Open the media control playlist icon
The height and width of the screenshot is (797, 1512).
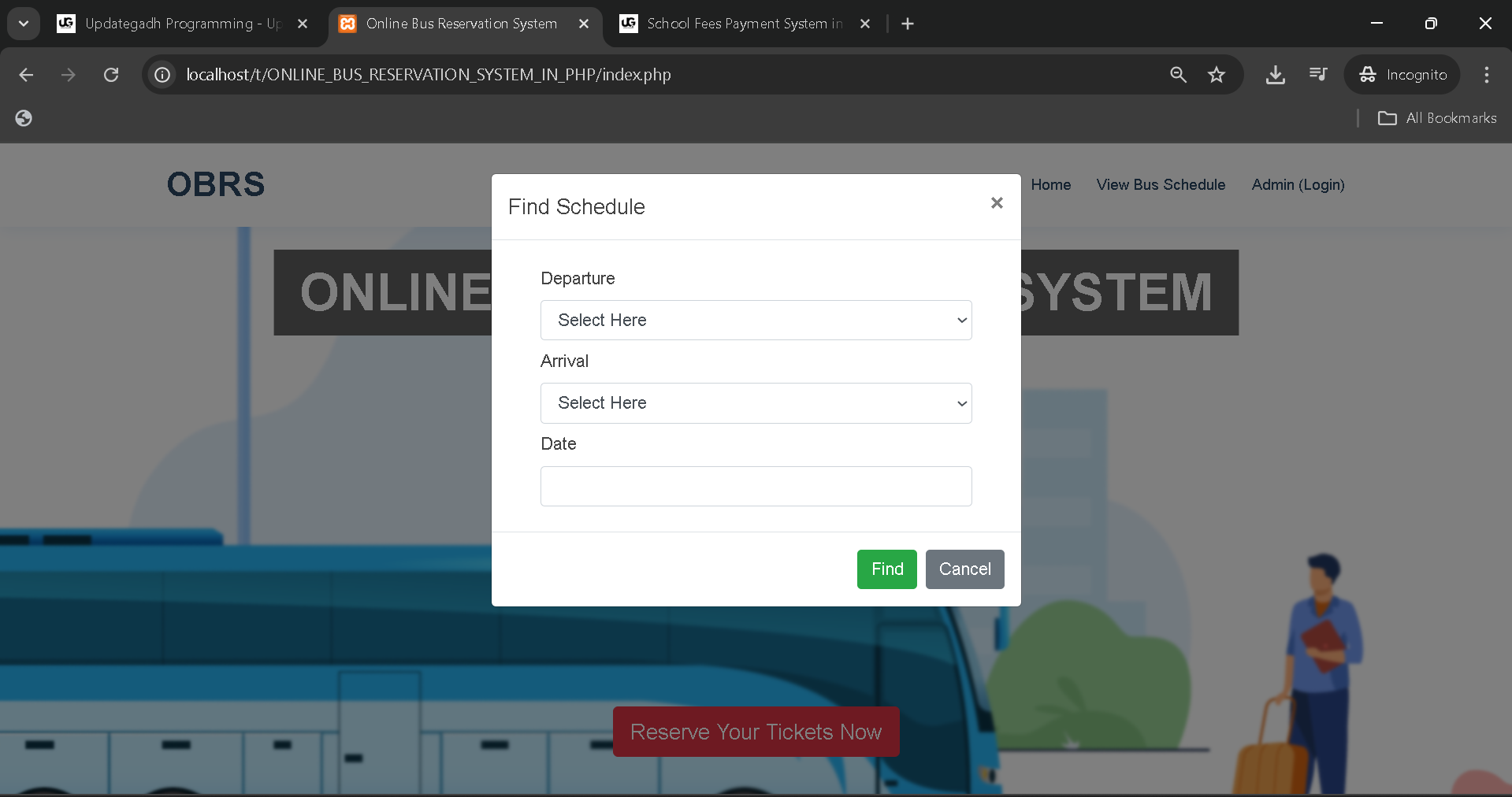point(1317,75)
